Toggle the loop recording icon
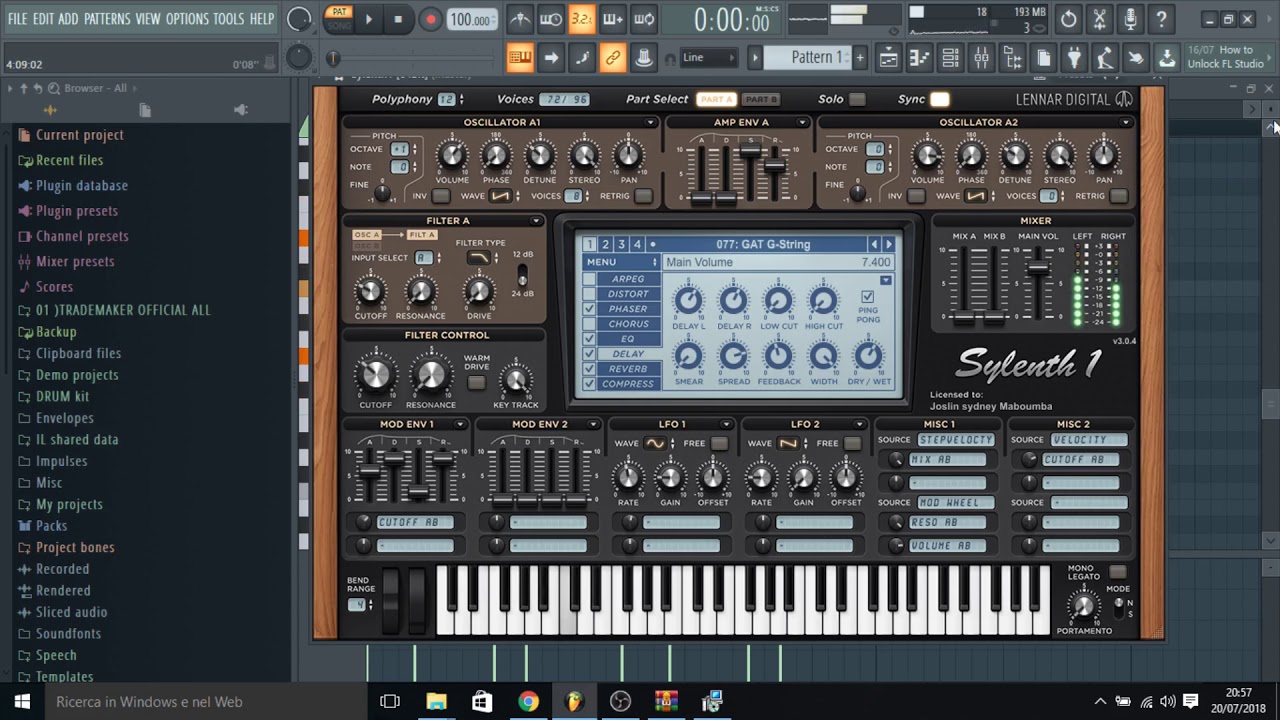 pyautogui.click(x=644, y=19)
